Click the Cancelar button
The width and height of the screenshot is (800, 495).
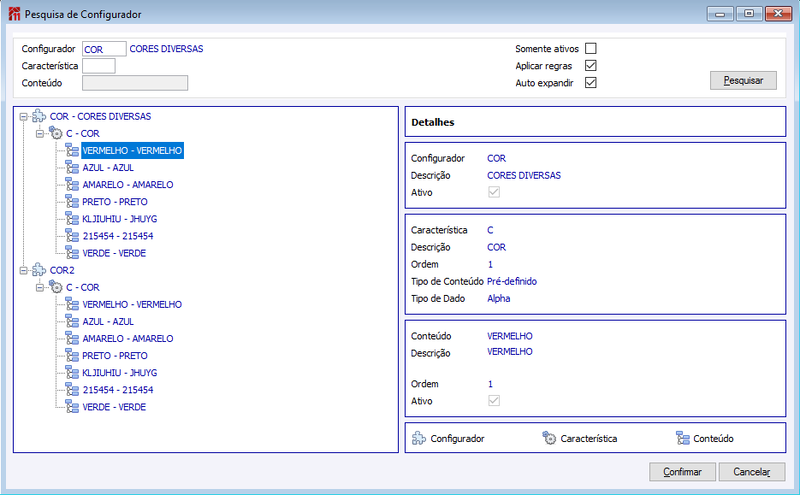tap(752, 472)
